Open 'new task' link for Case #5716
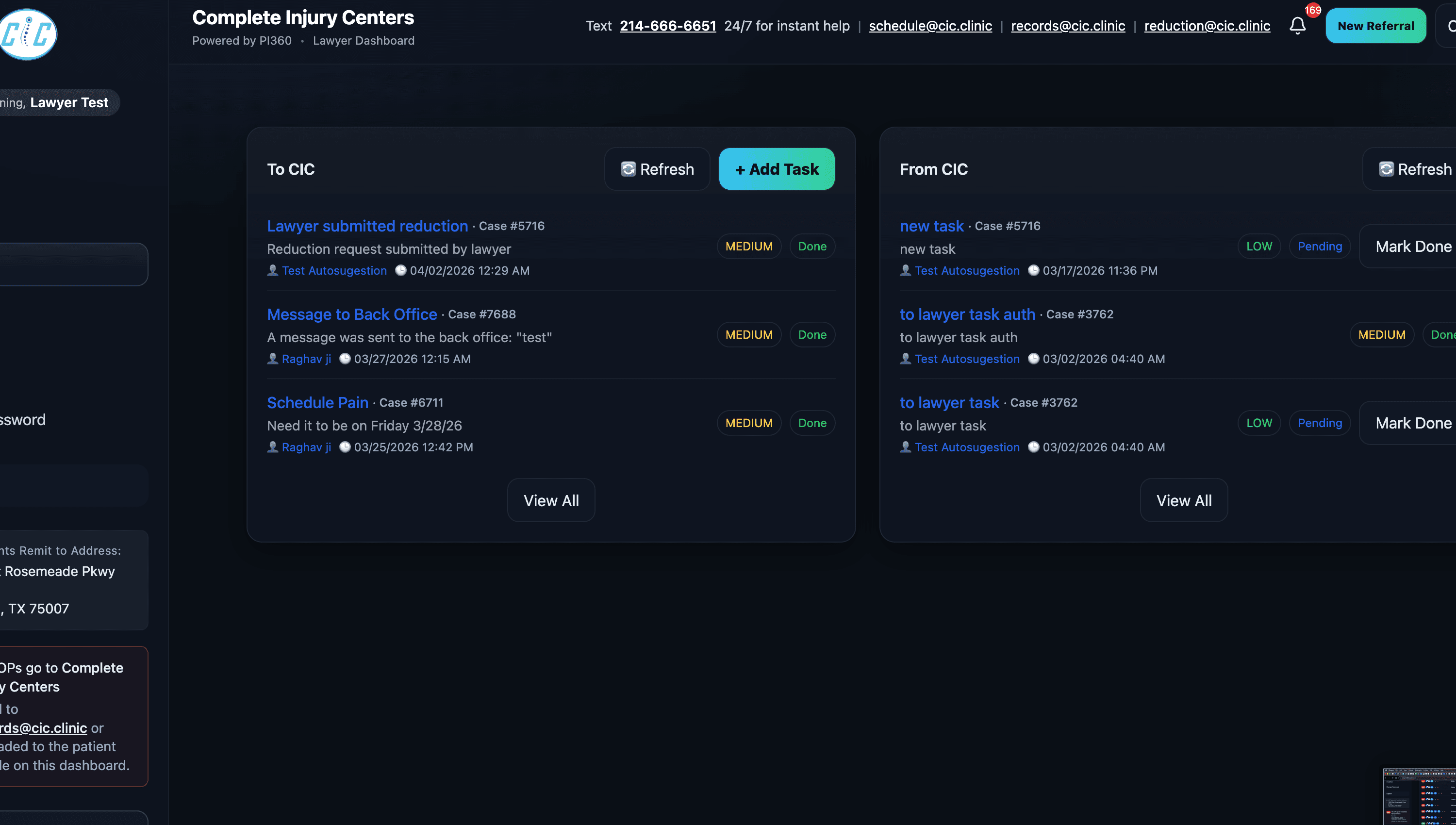This screenshot has height=825, width=1456. click(x=931, y=226)
